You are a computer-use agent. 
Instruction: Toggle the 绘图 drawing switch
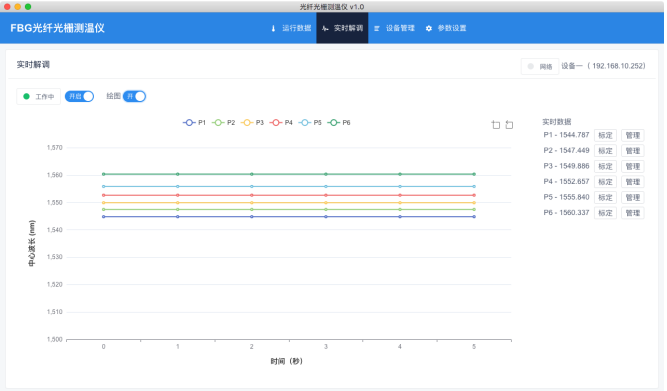pyautogui.click(x=134, y=97)
